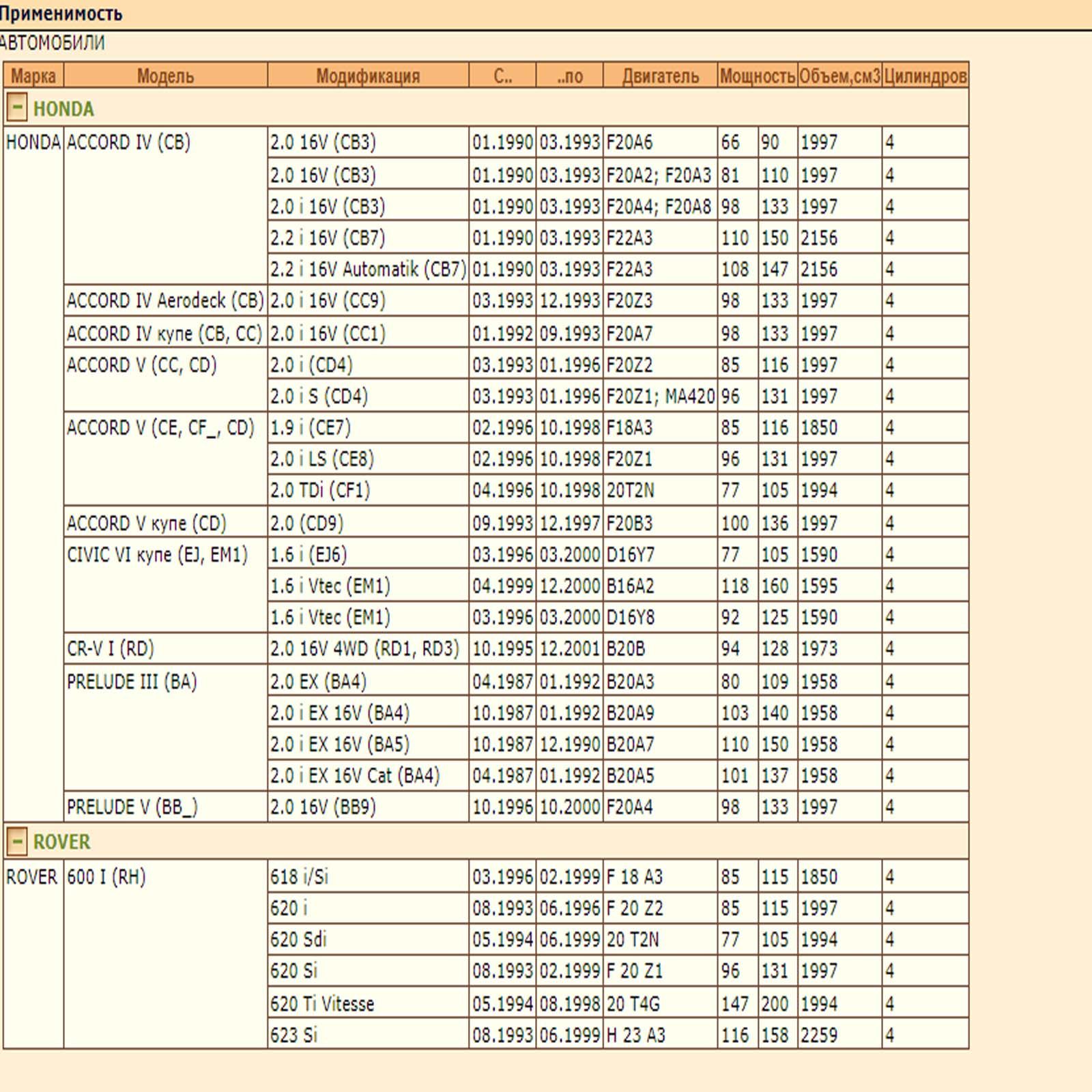Select the CR-V I (RD) model cell
The height and width of the screenshot is (1092, 1092).
(x=111, y=648)
